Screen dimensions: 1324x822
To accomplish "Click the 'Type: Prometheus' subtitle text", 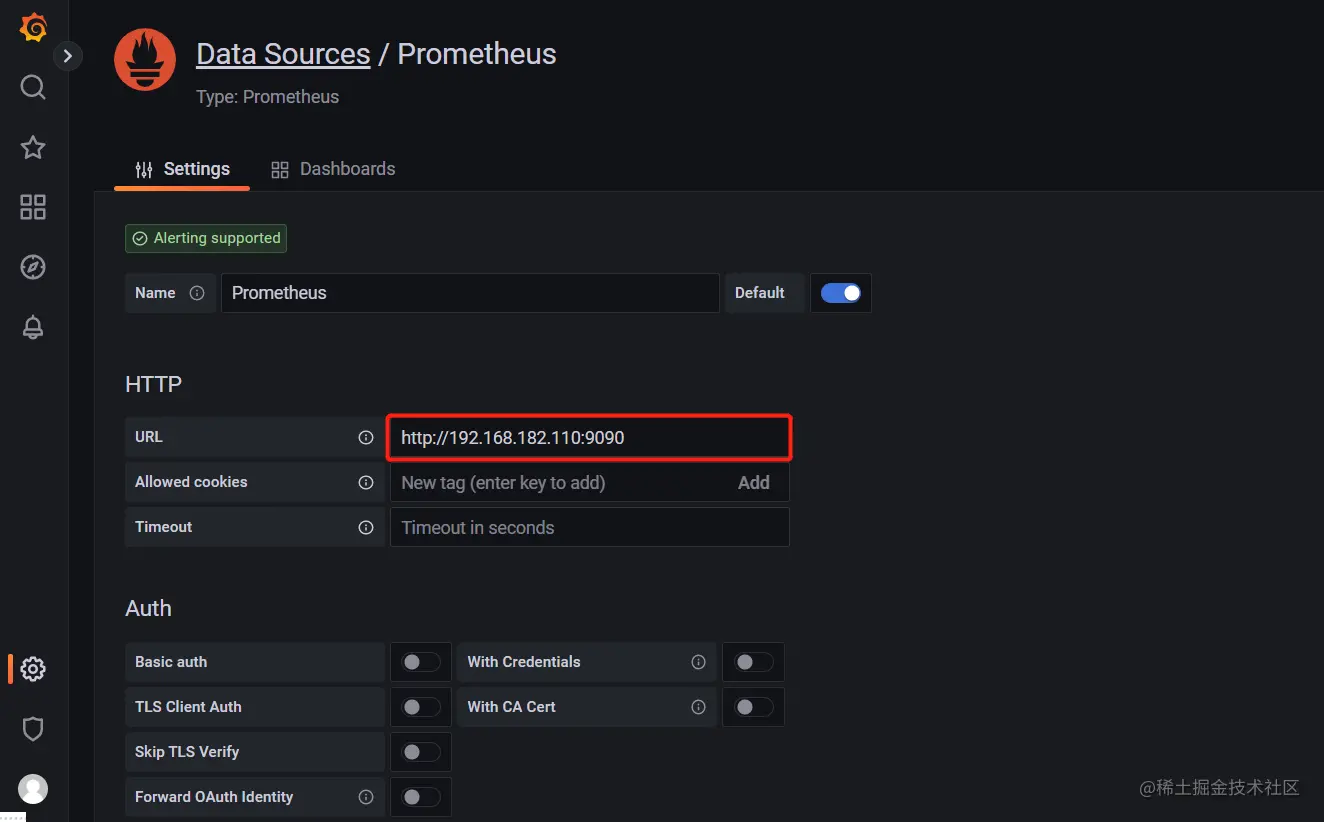I will (268, 97).
